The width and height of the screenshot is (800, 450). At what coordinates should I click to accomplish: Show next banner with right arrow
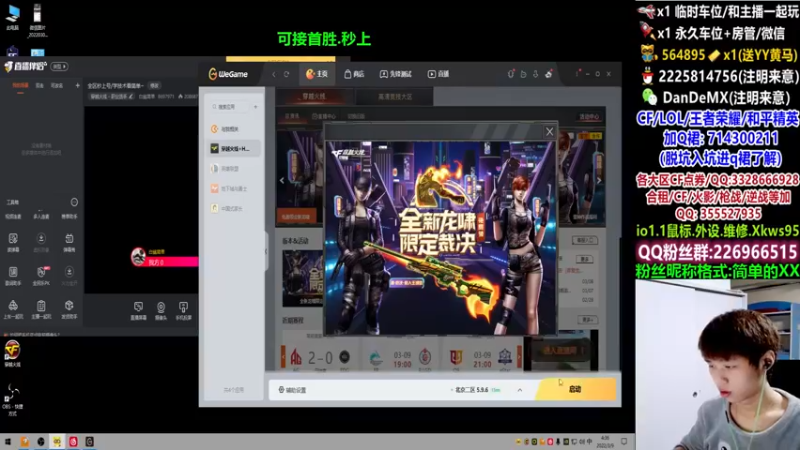[x=599, y=180]
